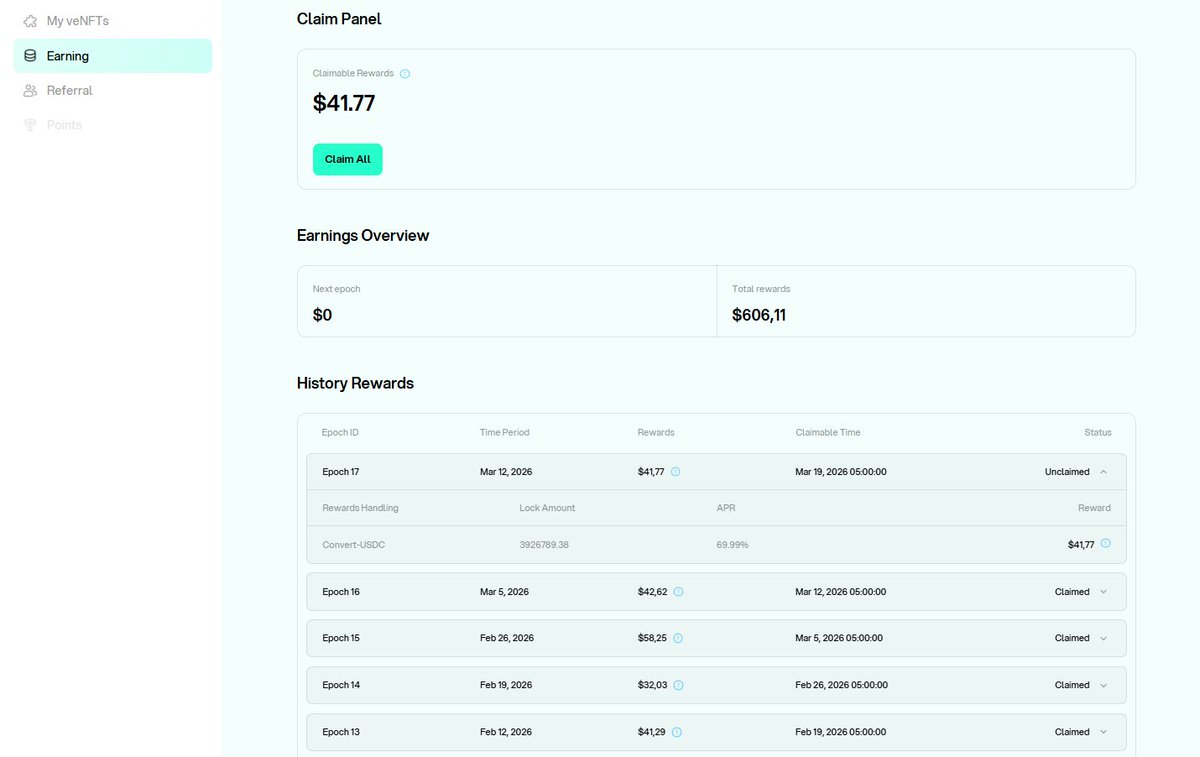Click info icon next to Epoch 14 reward $32,03
This screenshot has height=757, width=1200.
[678, 685]
